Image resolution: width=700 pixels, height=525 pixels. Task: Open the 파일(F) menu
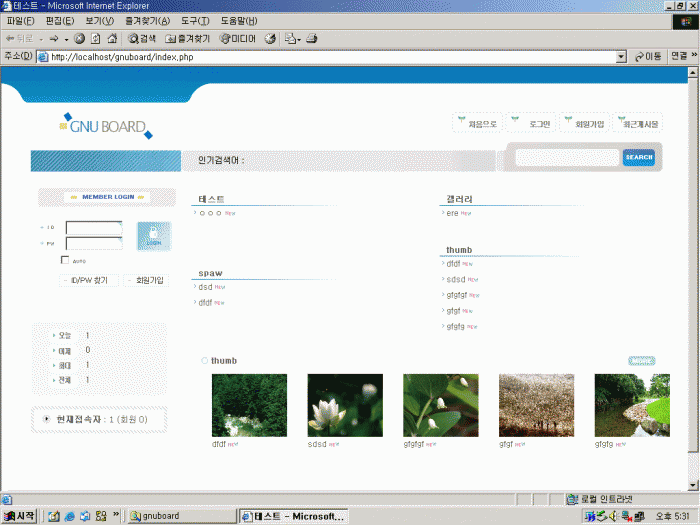coord(20,21)
